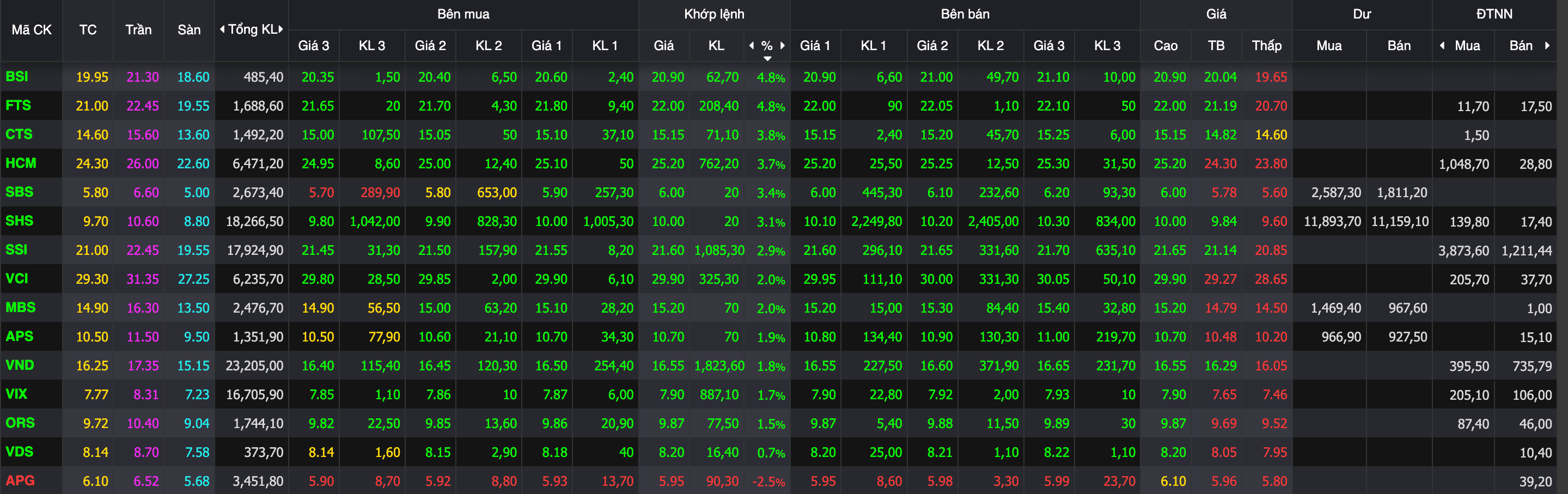
Task: Open stock symbol BSI
Action: click(16, 77)
